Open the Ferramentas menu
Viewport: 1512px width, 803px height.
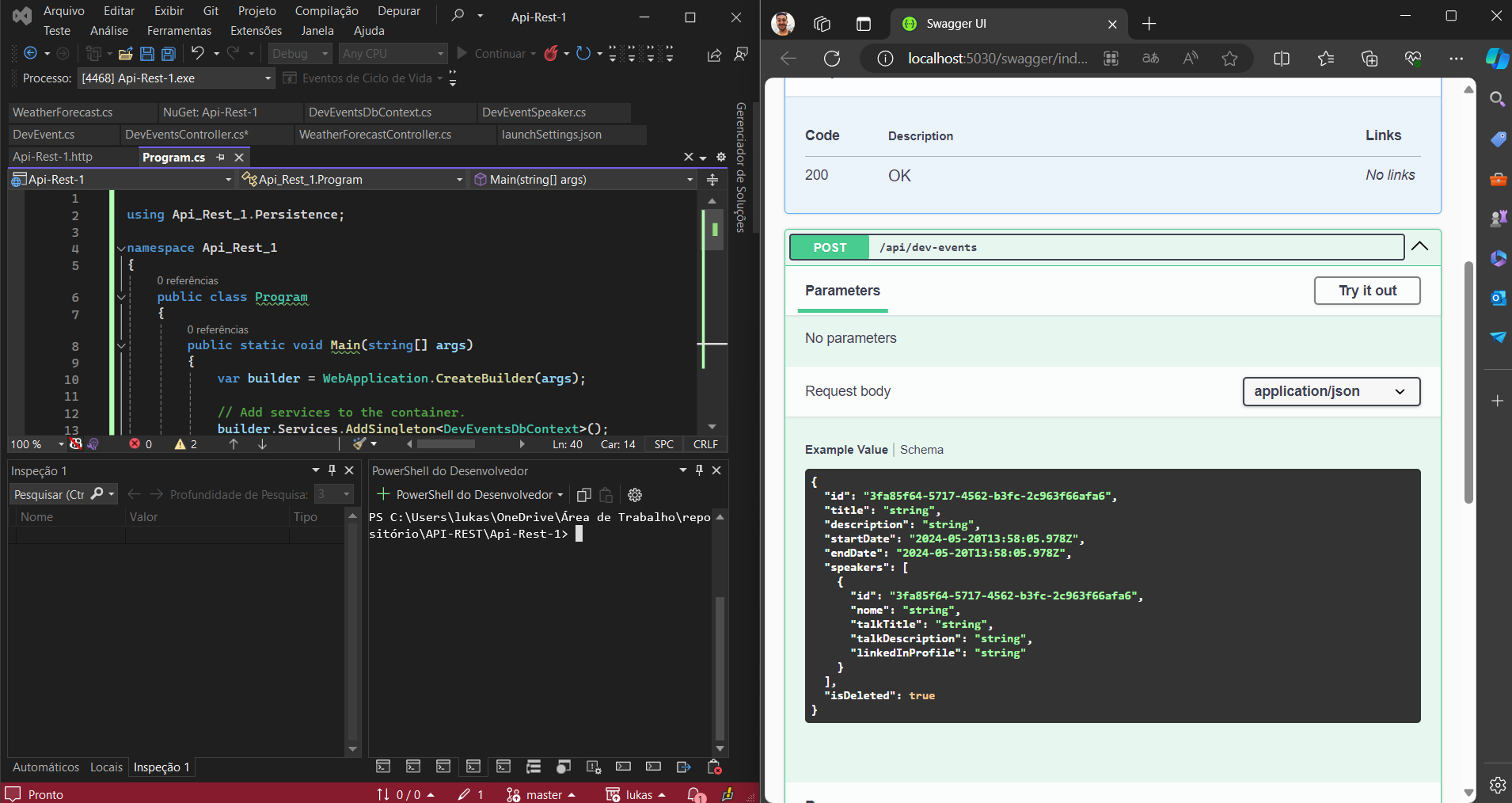179,31
